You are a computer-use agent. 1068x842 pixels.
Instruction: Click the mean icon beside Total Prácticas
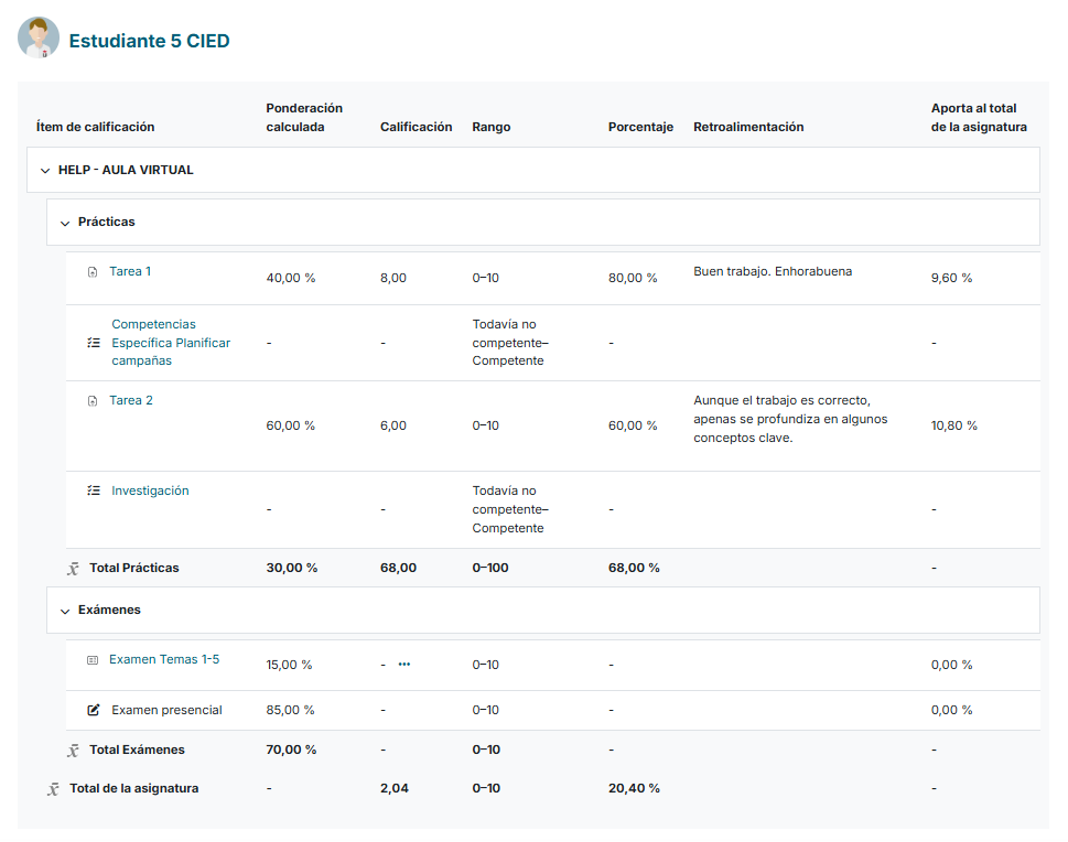(x=73, y=568)
